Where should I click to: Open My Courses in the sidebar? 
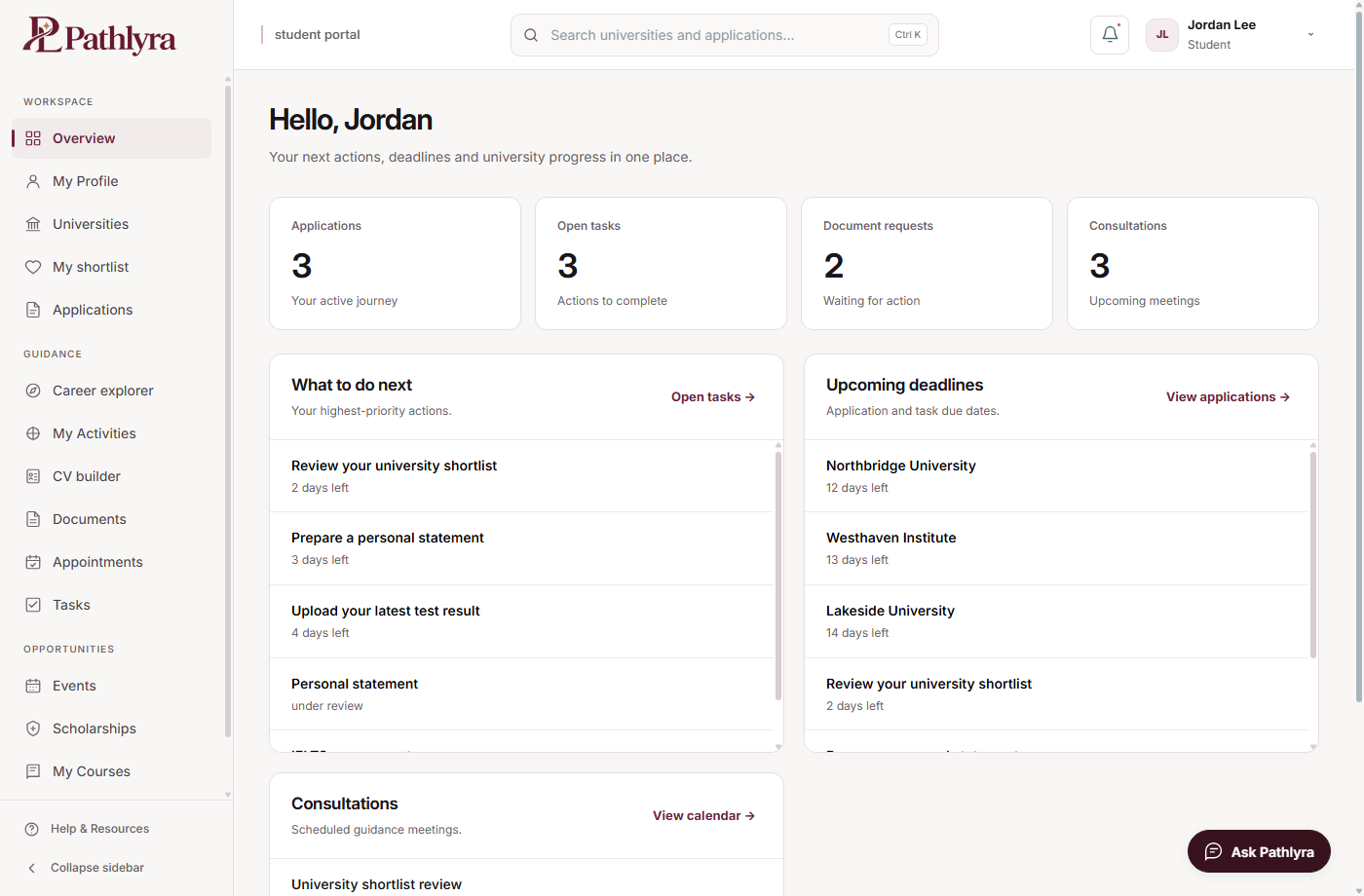pyautogui.click(x=112, y=771)
